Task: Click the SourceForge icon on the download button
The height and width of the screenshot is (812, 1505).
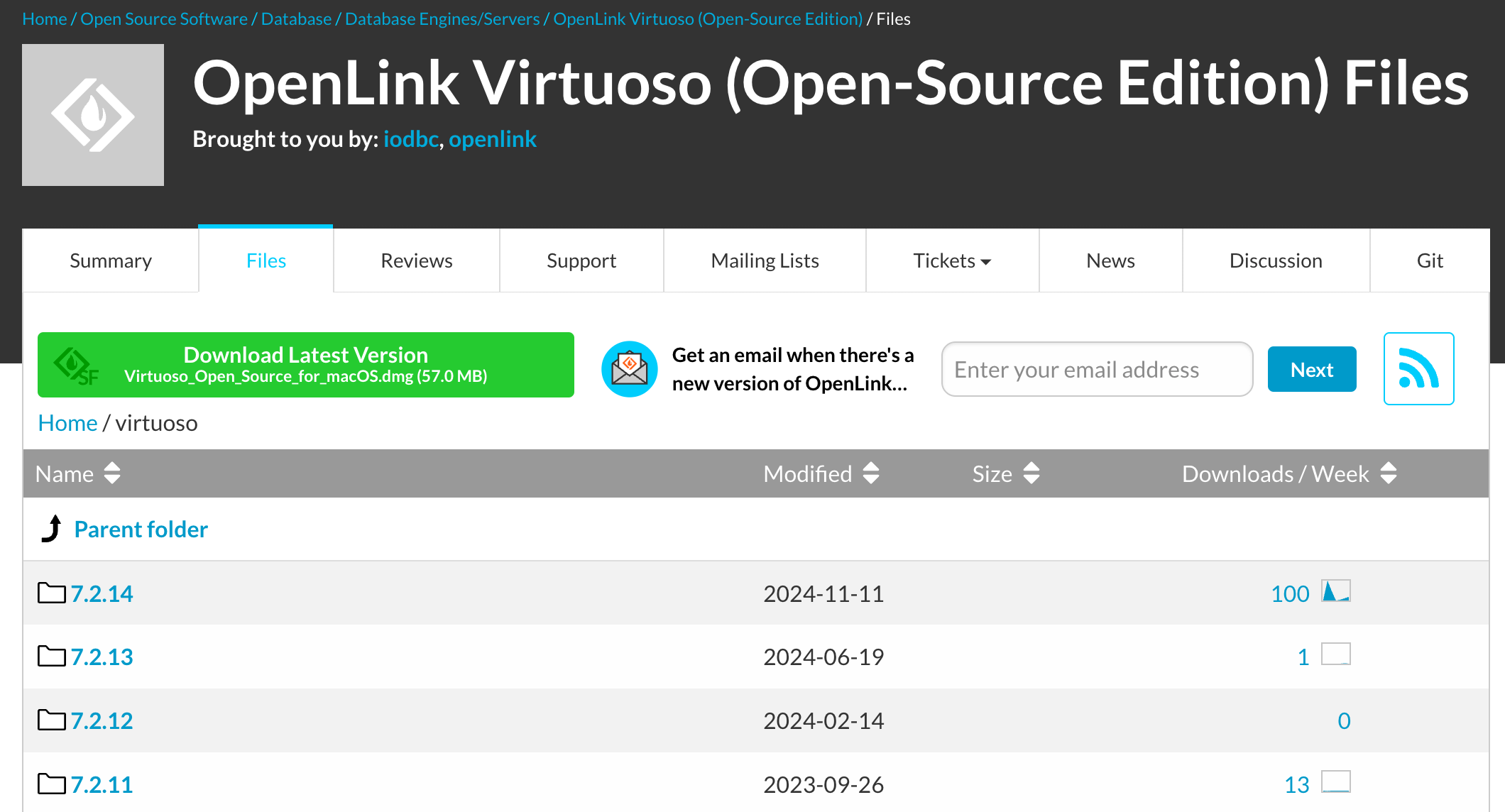Action: [75, 366]
